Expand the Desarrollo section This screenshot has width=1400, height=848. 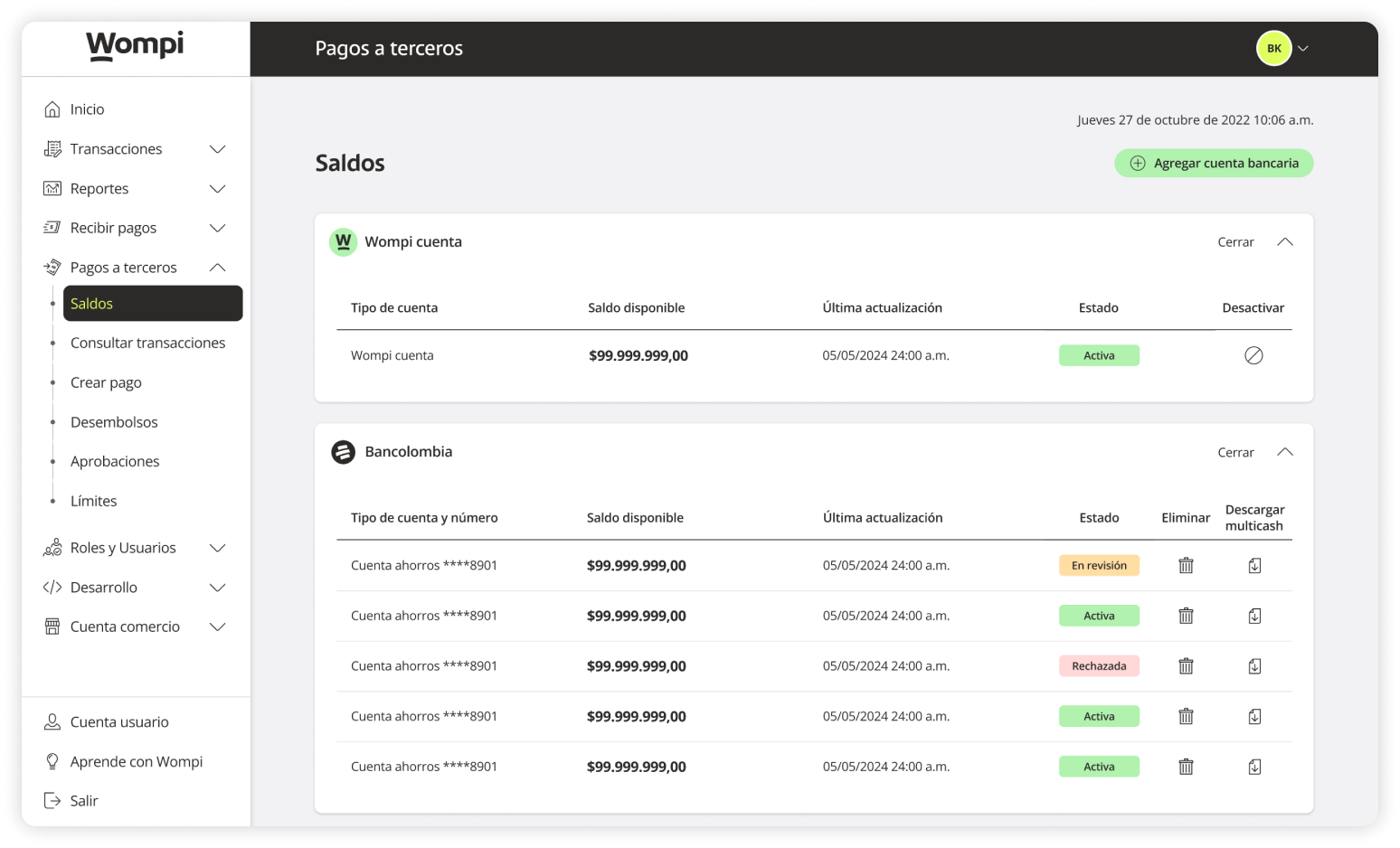point(217,587)
